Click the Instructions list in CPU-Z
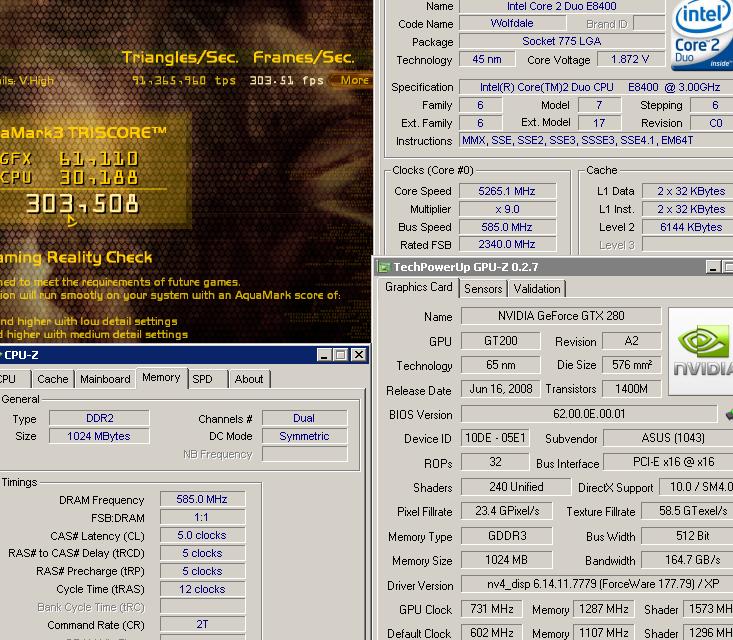Viewport: 733px width, 640px height. pyautogui.click(x=596, y=140)
